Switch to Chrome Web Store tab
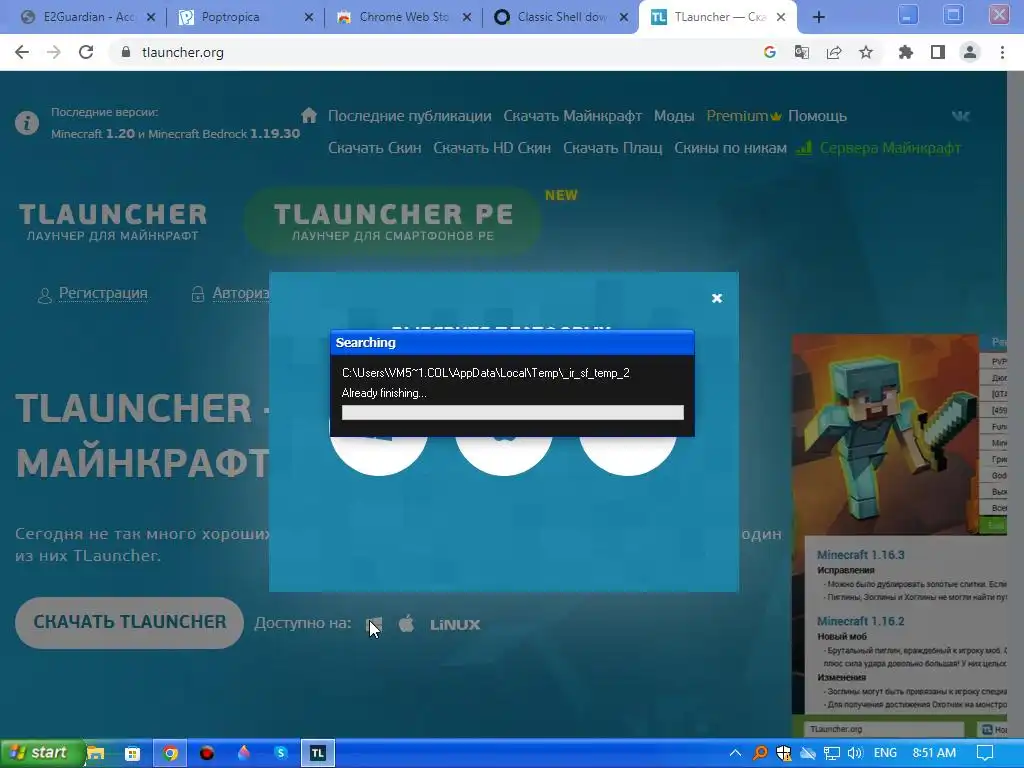Screen dimensions: 1024x768 [x=404, y=17]
